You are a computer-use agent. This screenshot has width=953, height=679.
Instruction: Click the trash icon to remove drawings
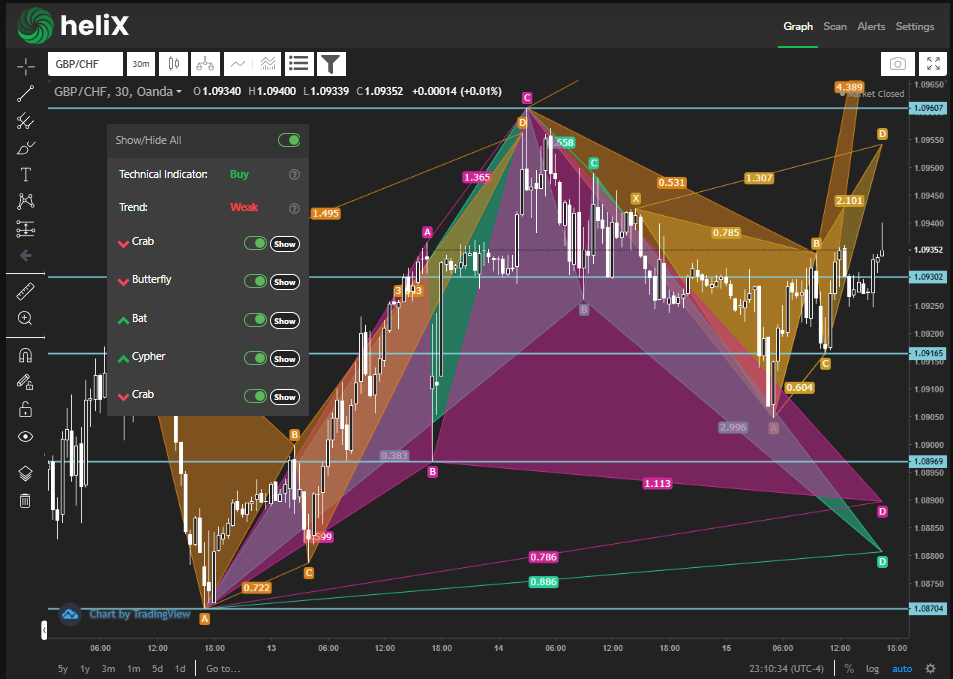pyautogui.click(x=25, y=500)
